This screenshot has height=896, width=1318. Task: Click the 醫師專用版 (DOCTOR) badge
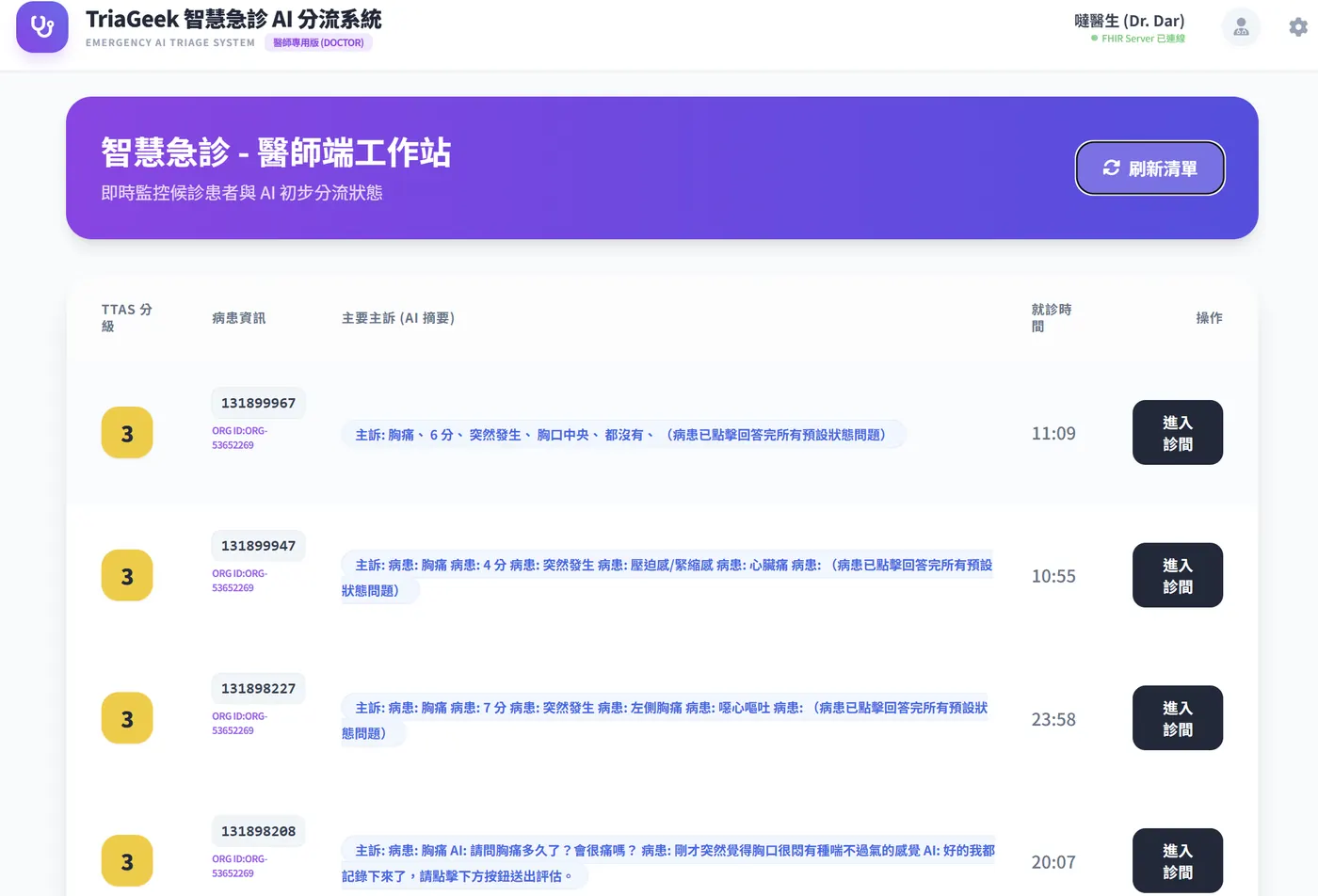(318, 42)
